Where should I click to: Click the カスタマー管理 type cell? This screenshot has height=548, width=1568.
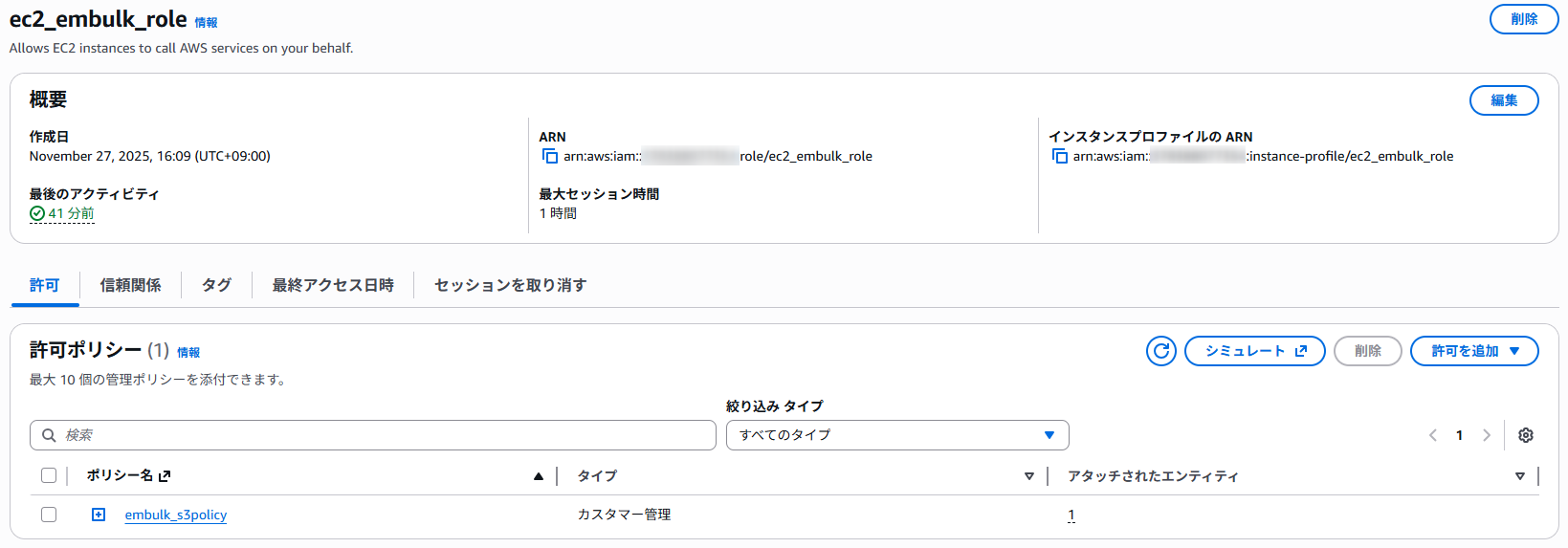tap(624, 515)
